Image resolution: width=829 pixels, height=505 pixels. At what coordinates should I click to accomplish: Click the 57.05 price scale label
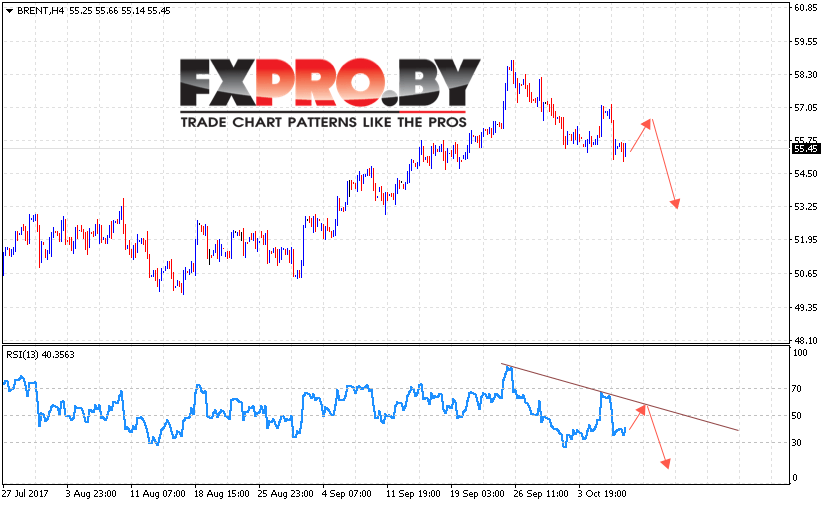pyautogui.click(x=806, y=108)
